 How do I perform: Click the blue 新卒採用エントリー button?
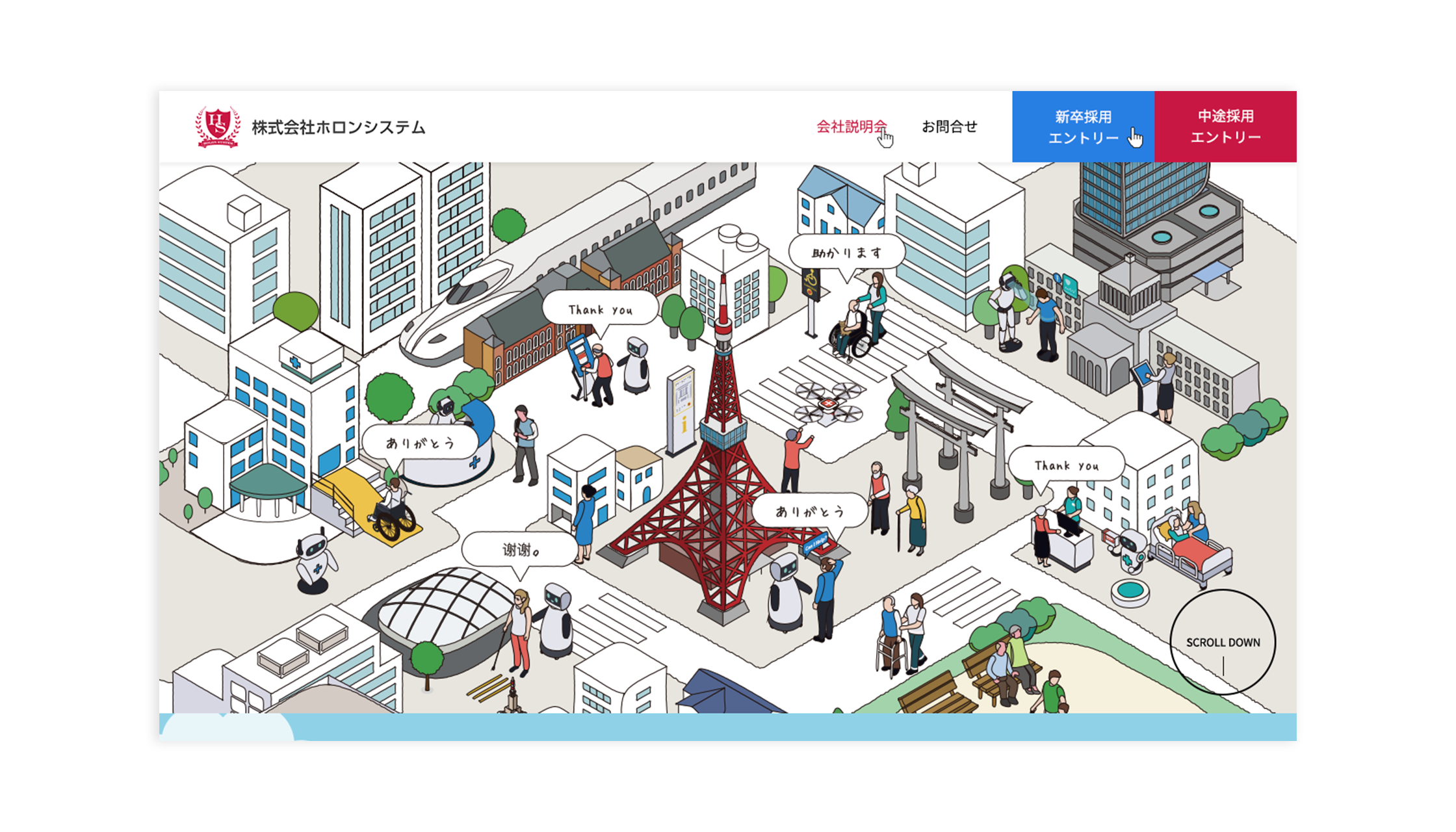pyautogui.click(x=1083, y=127)
